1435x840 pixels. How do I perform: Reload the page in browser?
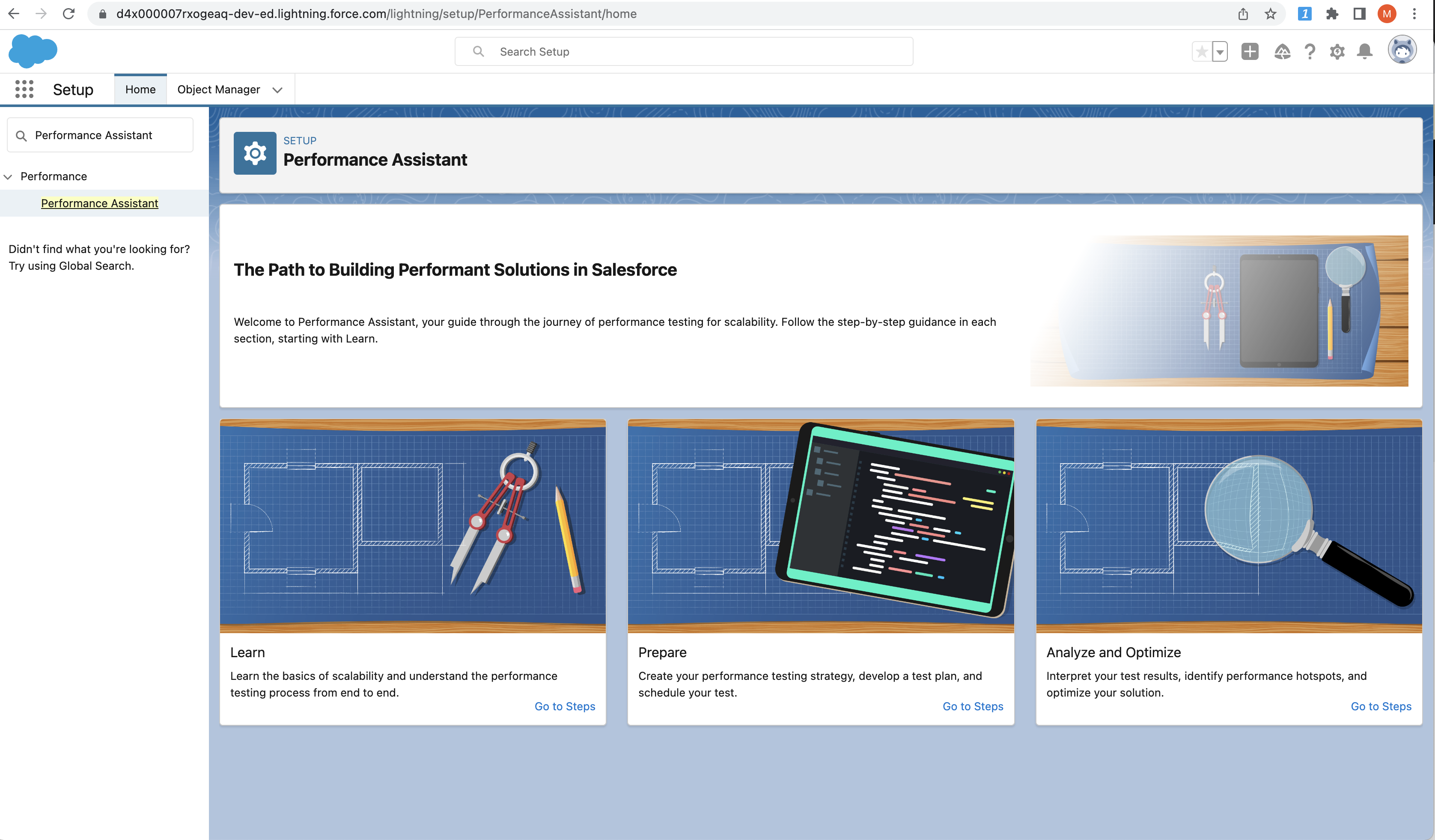click(x=69, y=14)
